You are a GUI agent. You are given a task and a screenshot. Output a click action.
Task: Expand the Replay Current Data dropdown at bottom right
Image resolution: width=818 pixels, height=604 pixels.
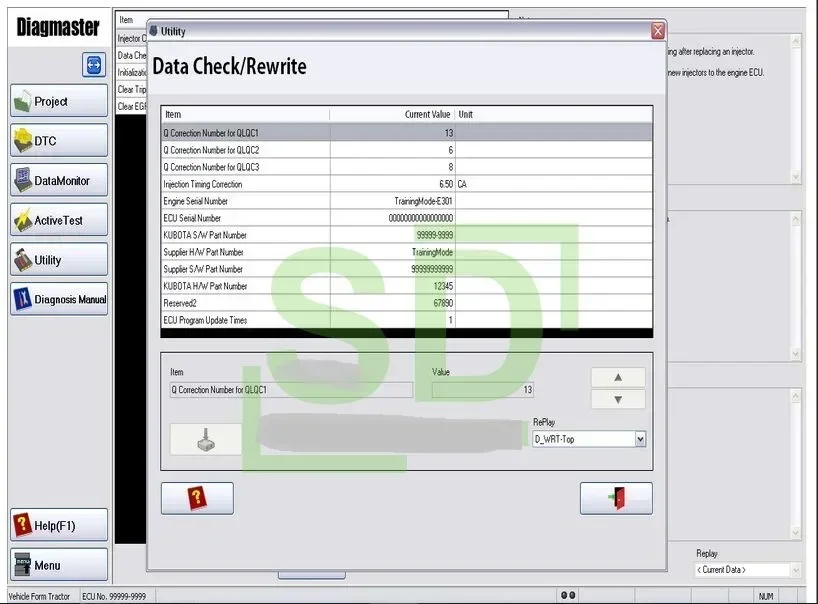(x=744, y=568)
